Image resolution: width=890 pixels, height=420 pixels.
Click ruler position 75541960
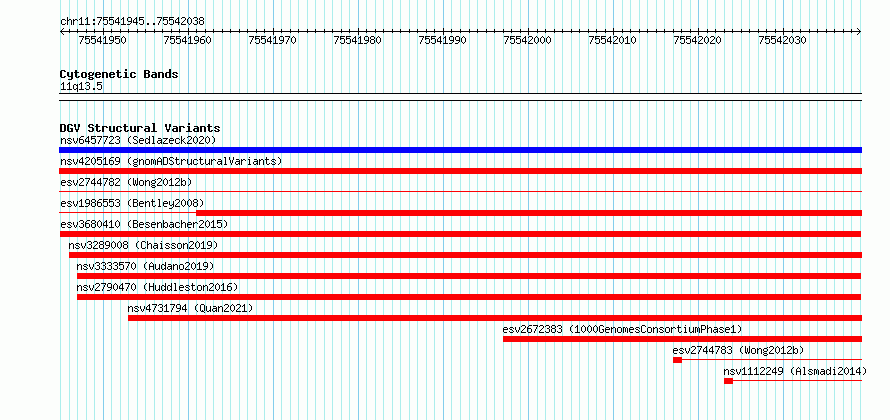point(187,40)
